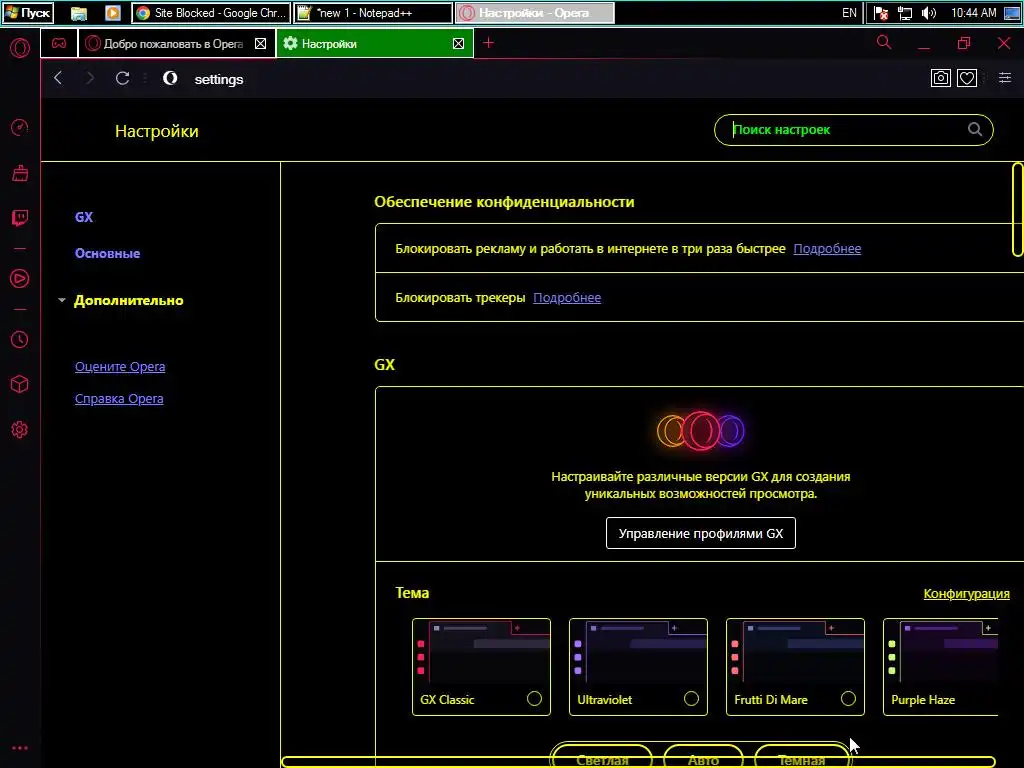
Task: Click the Frutti Di Mare theme preview
Action: (795, 652)
